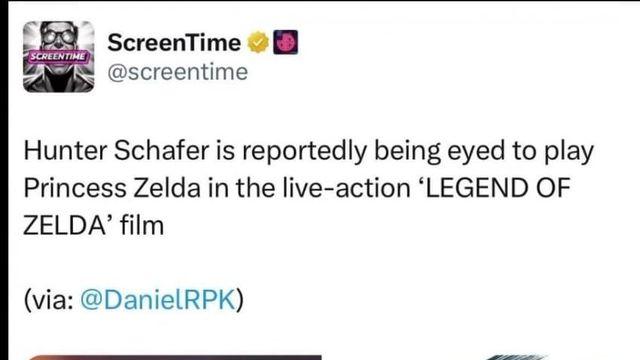Click the closing parenthesis after @DanielRPK

pos(240,300)
